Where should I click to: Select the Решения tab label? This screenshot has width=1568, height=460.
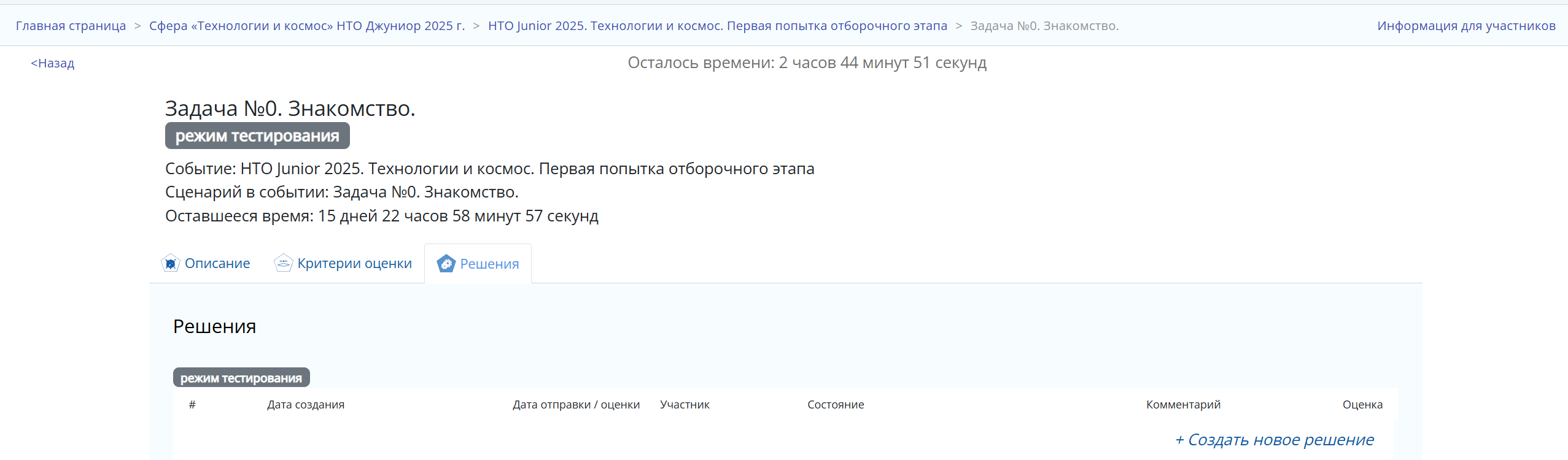point(489,264)
